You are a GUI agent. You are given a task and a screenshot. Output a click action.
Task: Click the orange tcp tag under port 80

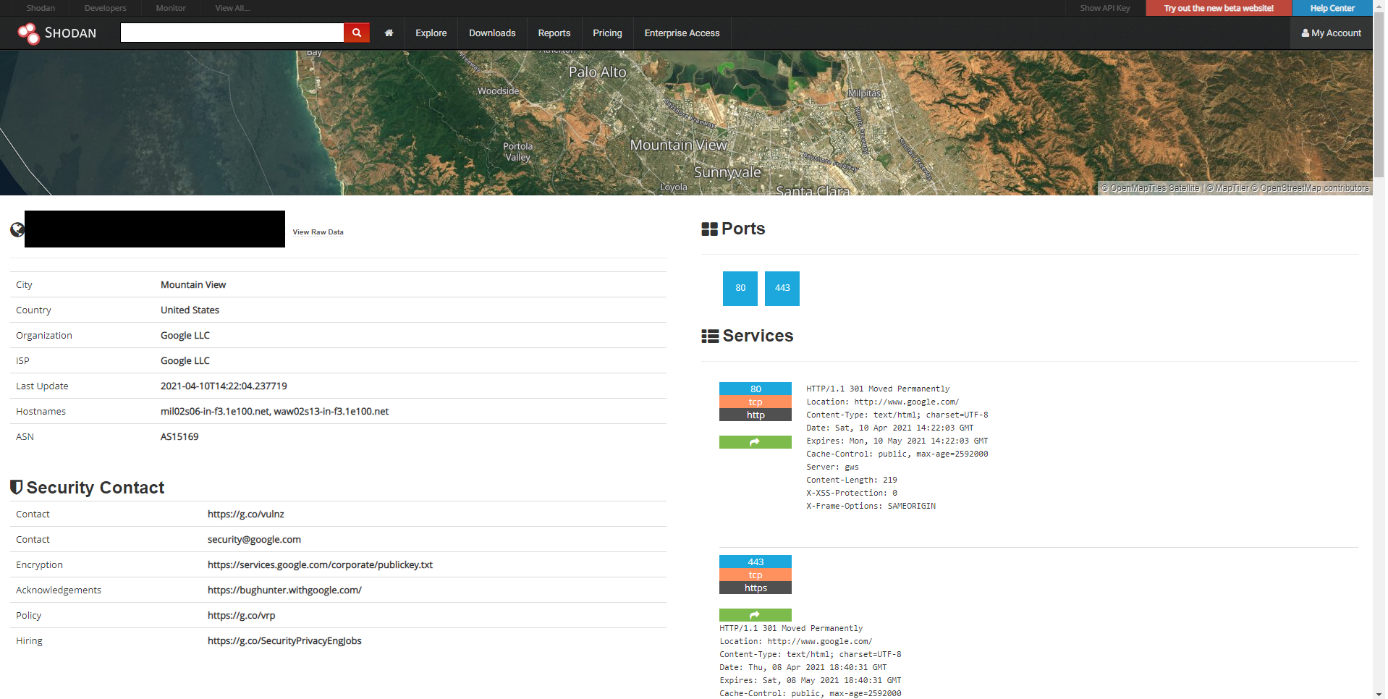coord(755,402)
